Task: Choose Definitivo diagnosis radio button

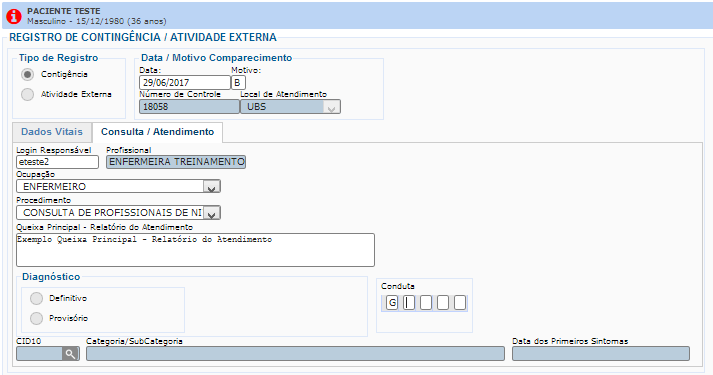Action: (x=36, y=298)
